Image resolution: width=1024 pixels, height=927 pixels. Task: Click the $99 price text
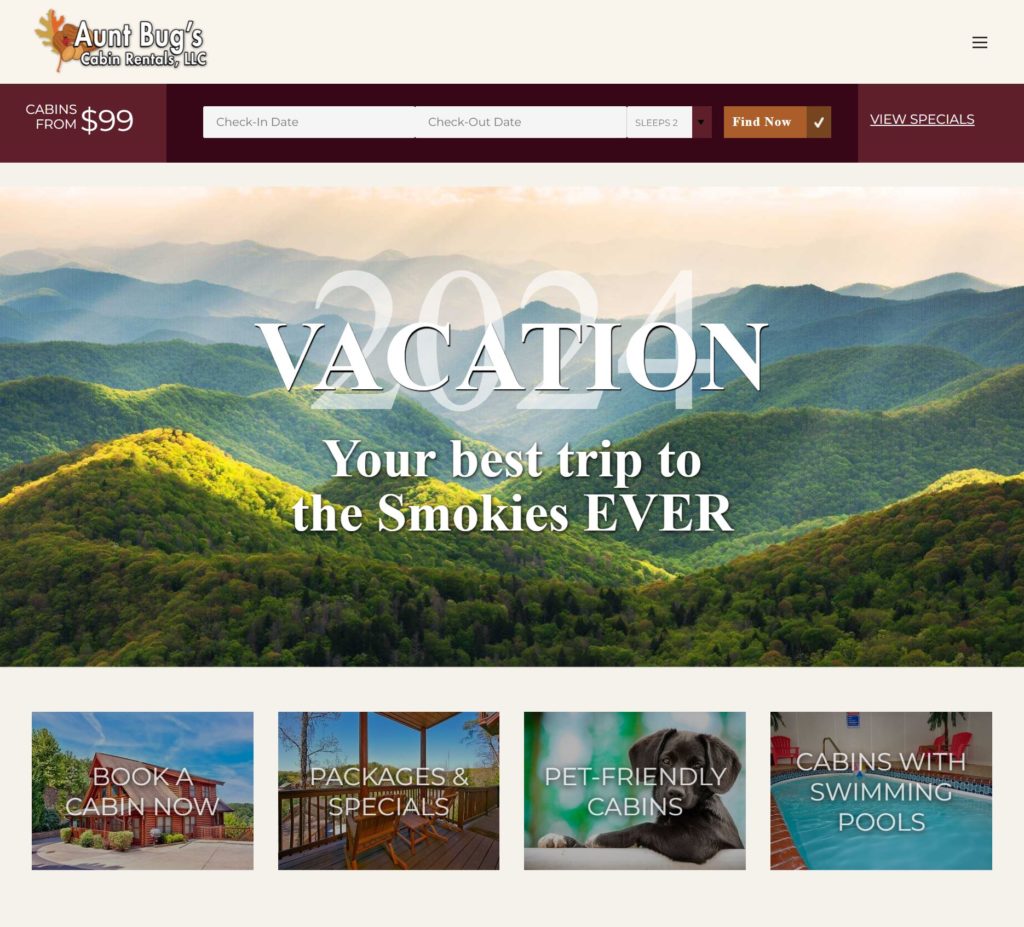(x=107, y=121)
